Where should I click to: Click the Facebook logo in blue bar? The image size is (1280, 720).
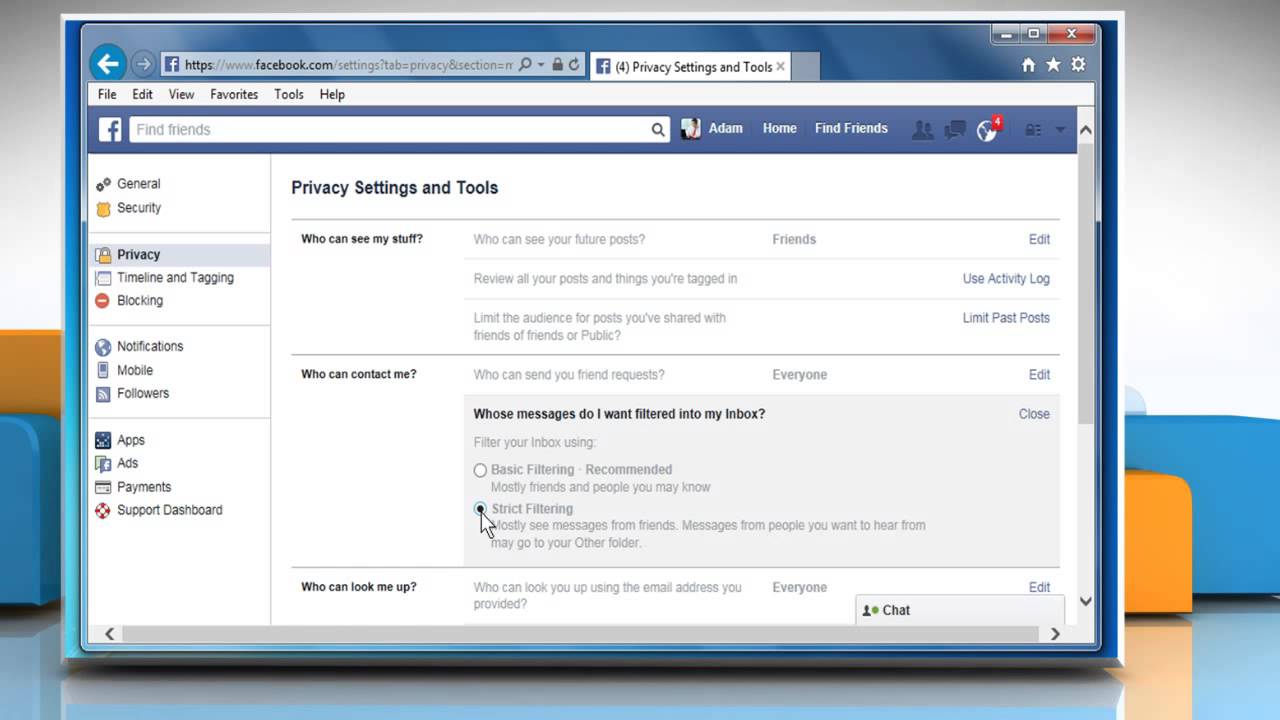click(110, 129)
